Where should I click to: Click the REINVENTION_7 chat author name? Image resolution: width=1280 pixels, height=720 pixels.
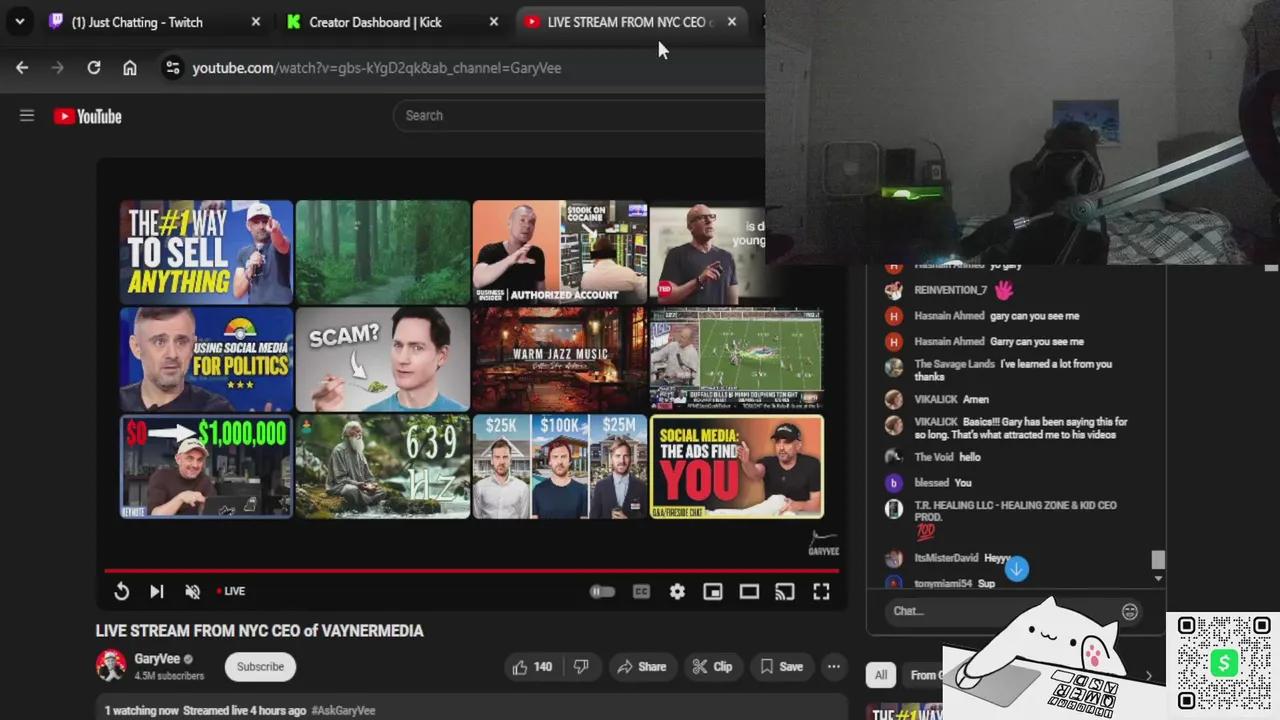[950, 290]
